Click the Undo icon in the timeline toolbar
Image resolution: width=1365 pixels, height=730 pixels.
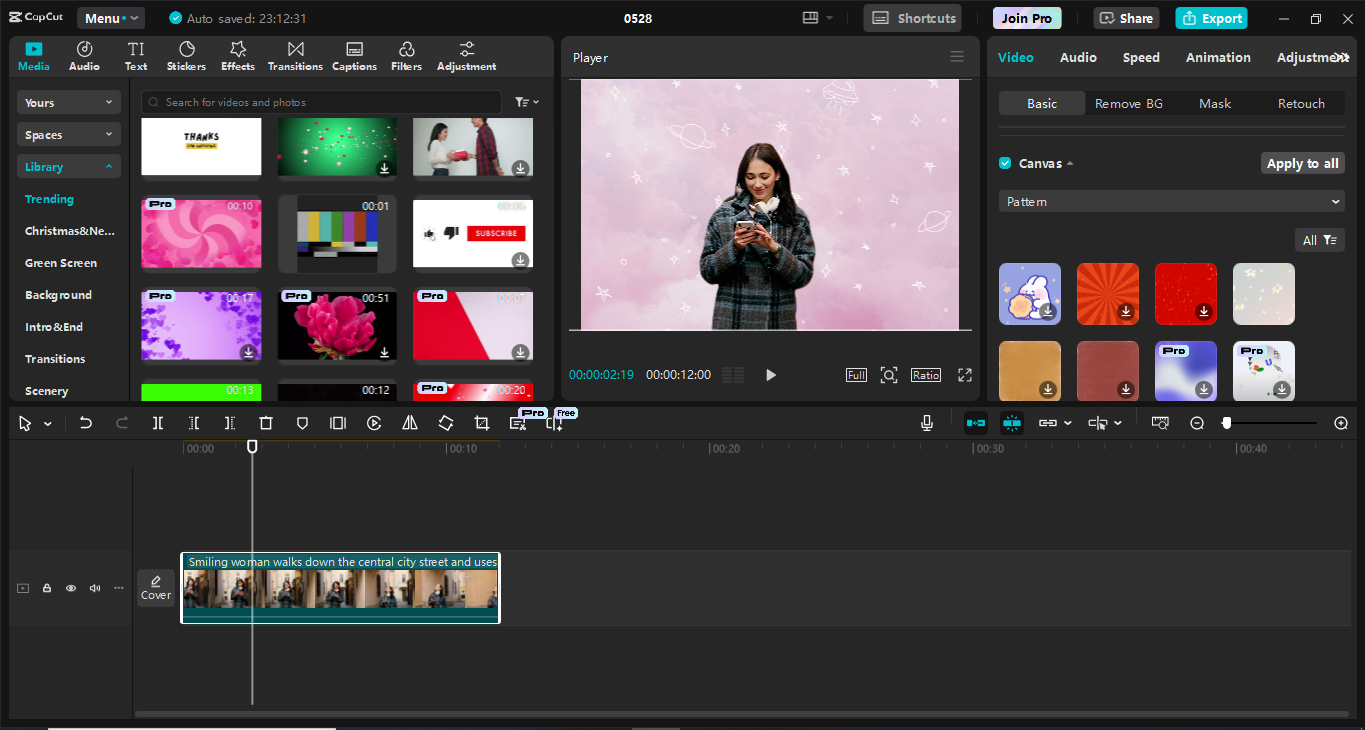pyautogui.click(x=86, y=422)
